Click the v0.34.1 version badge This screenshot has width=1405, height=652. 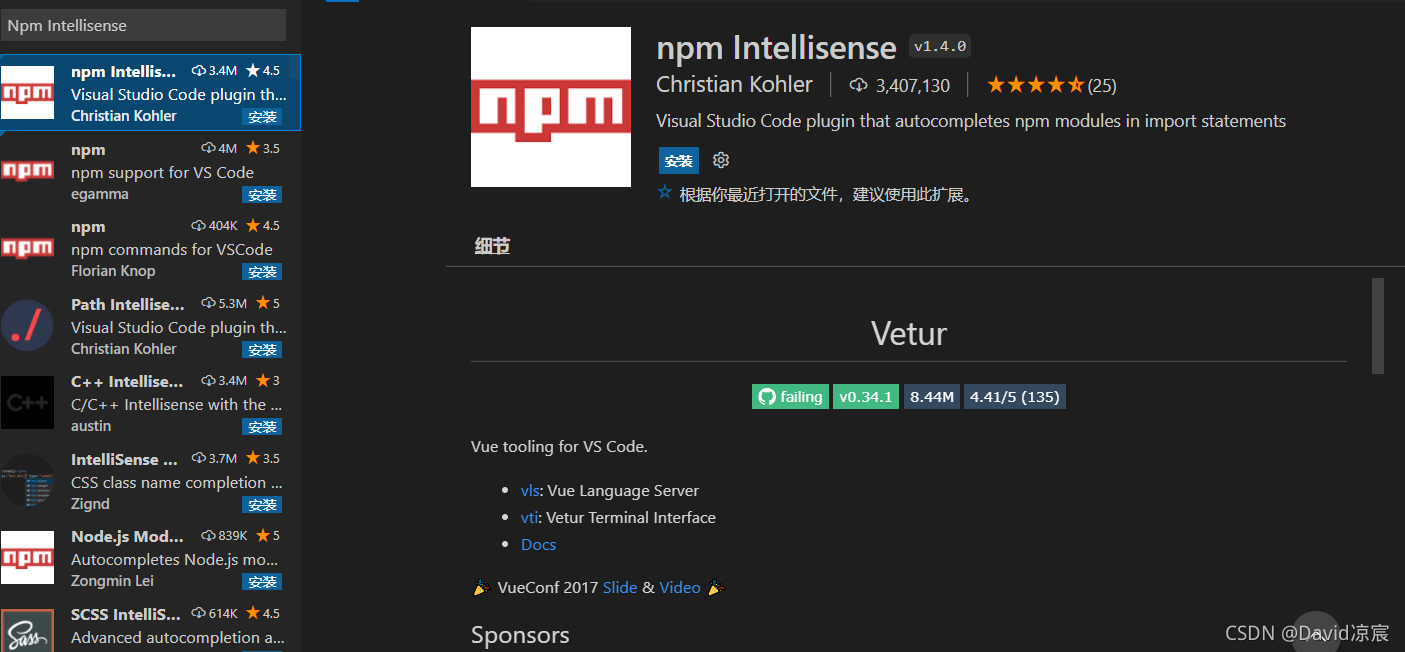point(866,397)
